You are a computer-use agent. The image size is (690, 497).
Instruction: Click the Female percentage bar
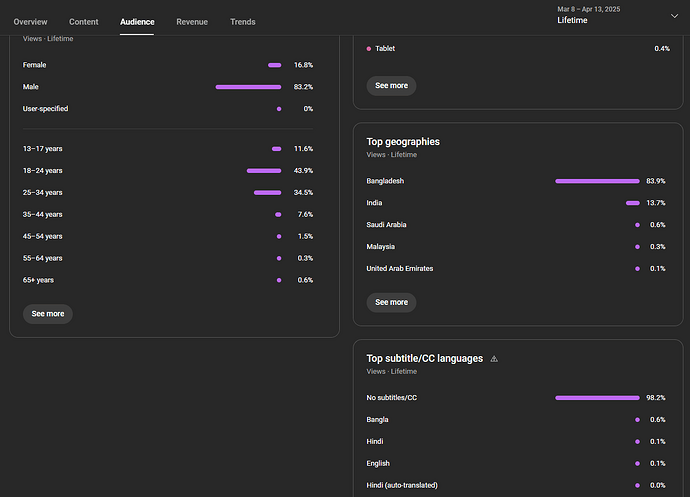point(275,65)
